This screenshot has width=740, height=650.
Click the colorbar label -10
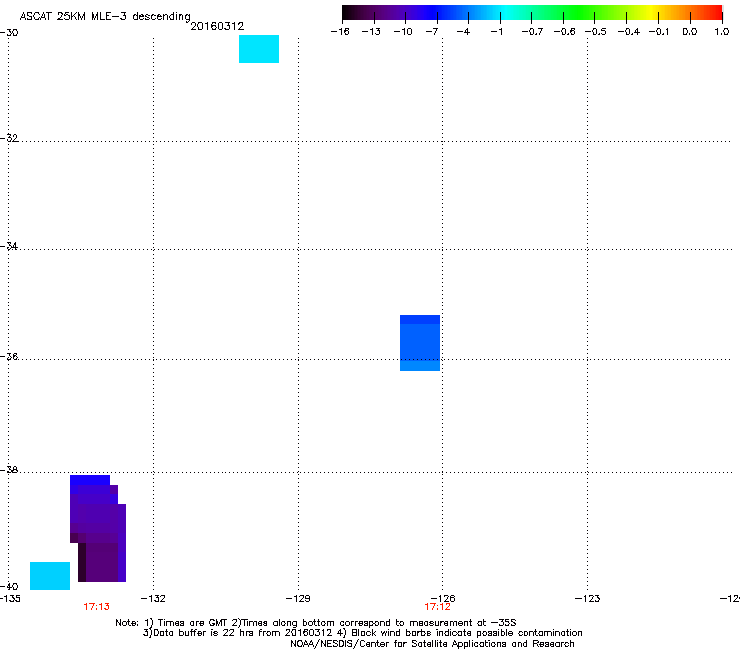(403, 32)
